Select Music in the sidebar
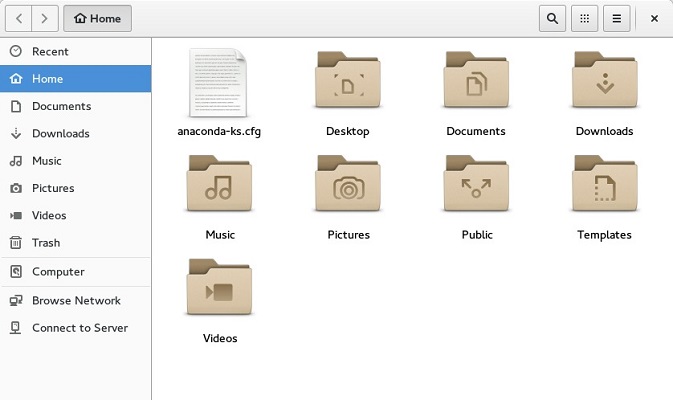The width and height of the screenshot is (673, 400). pyautogui.click(x=46, y=161)
